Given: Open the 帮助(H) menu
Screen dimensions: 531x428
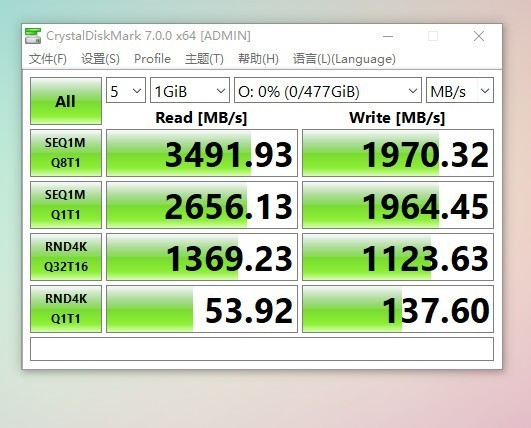Looking at the screenshot, I should [258, 59].
